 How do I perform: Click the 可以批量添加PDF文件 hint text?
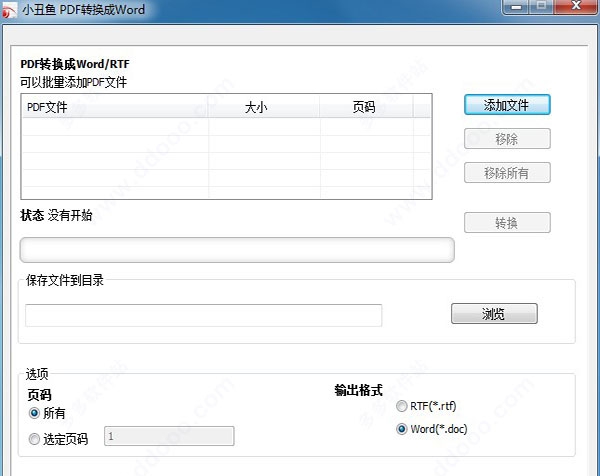(73, 82)
